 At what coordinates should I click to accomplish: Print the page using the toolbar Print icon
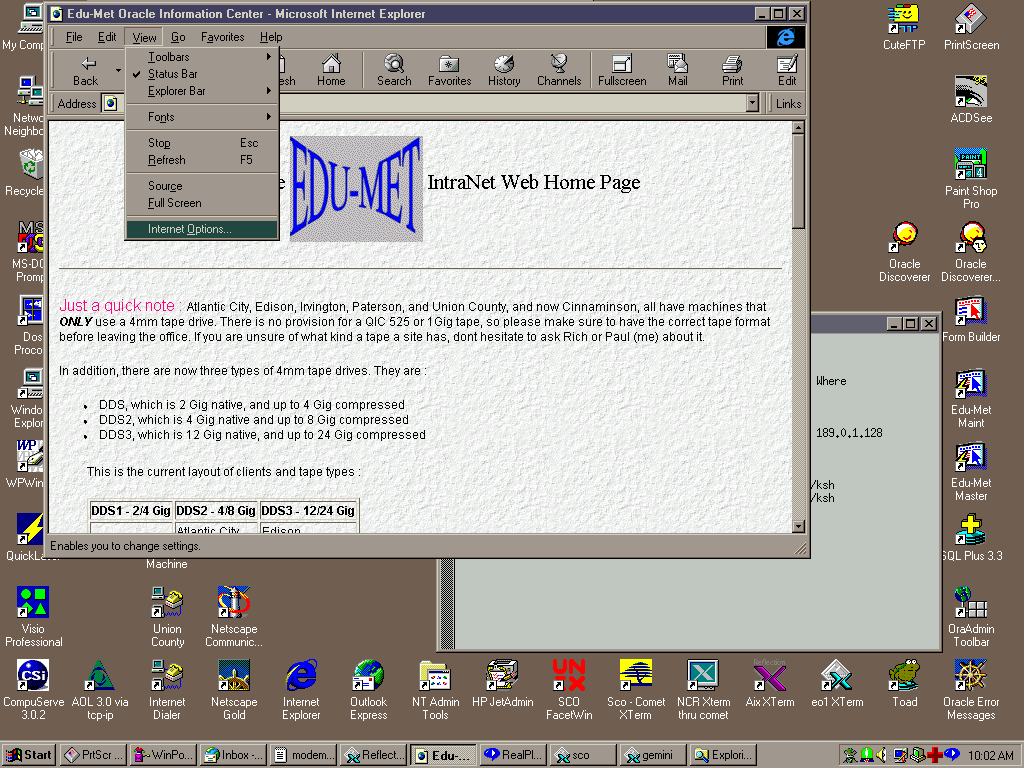[732, 71]
